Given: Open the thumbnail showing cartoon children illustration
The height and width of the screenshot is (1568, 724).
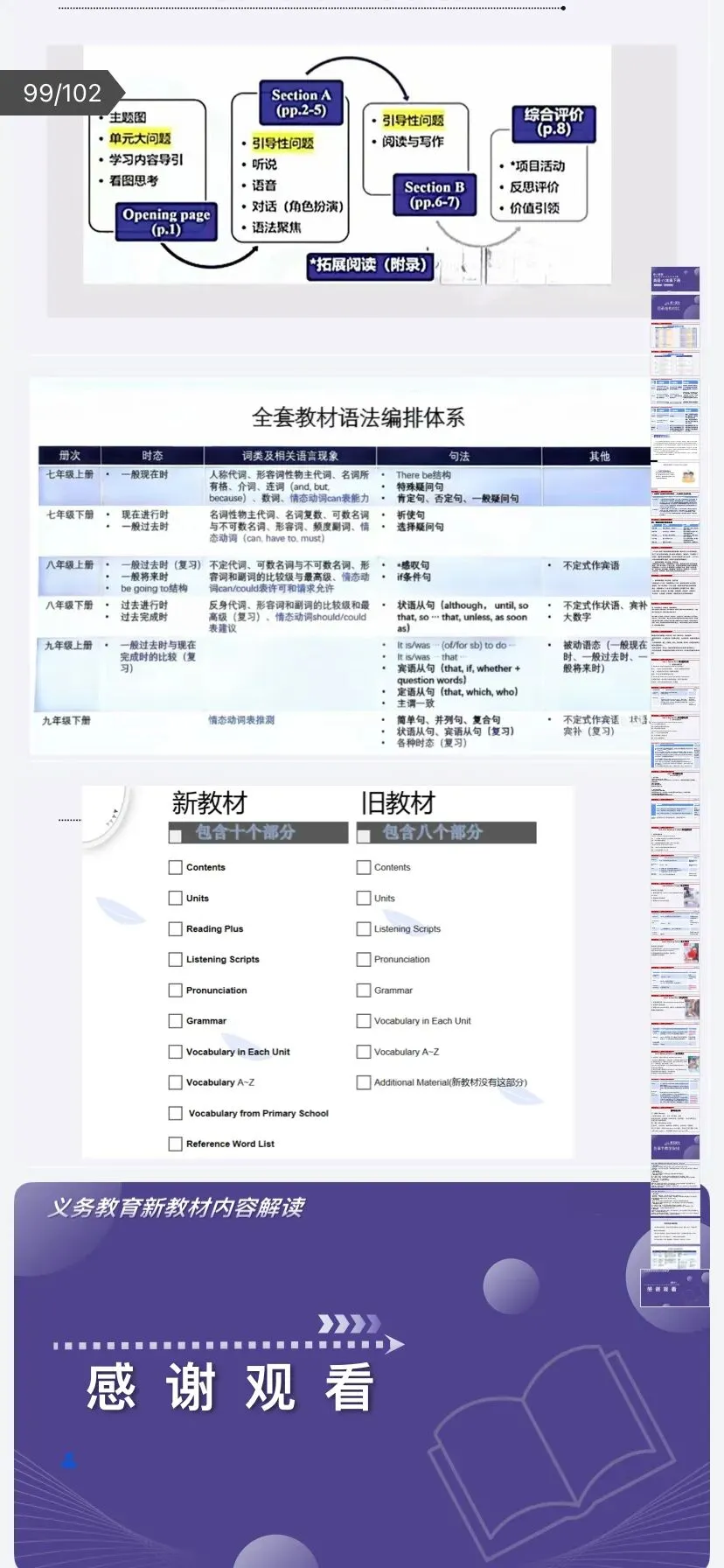Looking at the screenshot, I should coord(675,477).
